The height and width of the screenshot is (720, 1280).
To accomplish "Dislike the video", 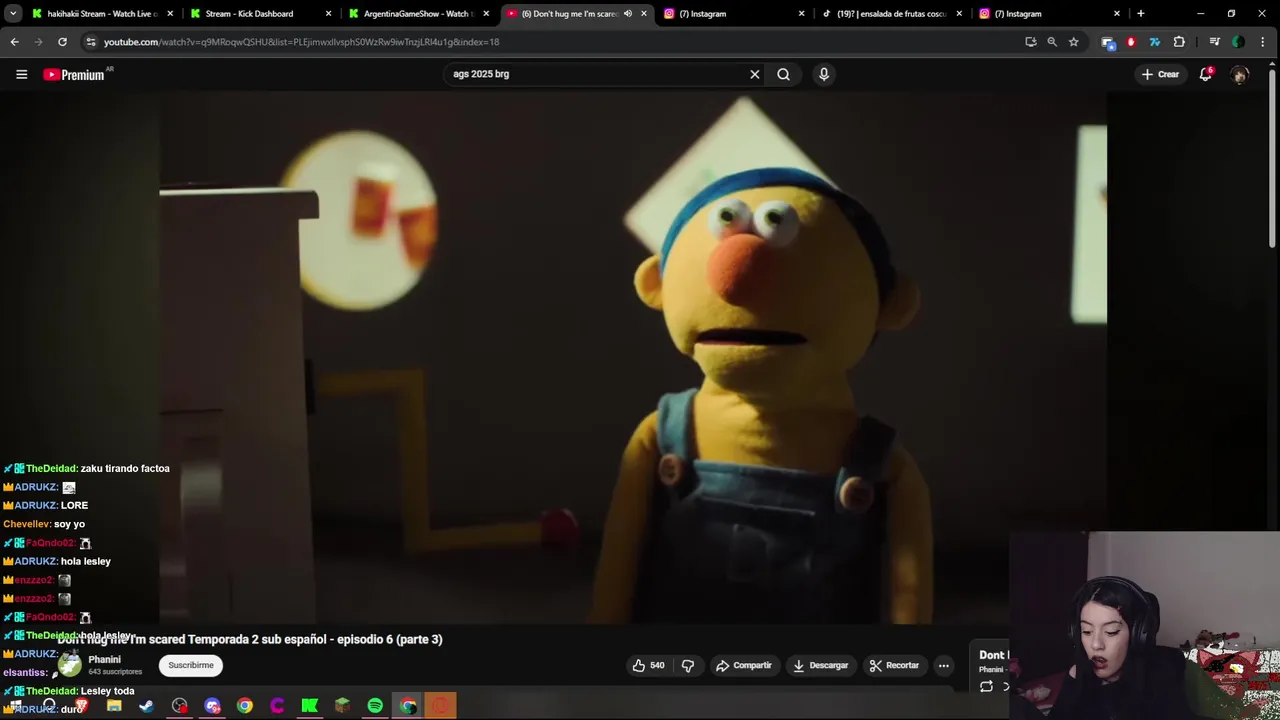I will [x=688, y=665].
